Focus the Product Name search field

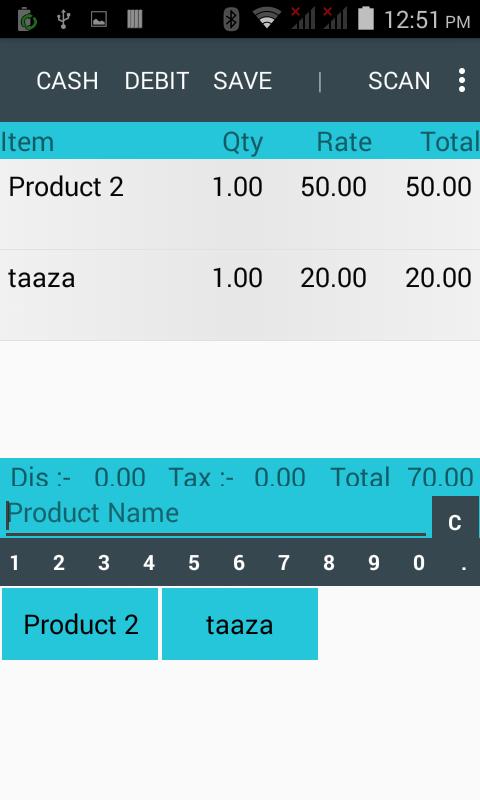tap(216, 515)
